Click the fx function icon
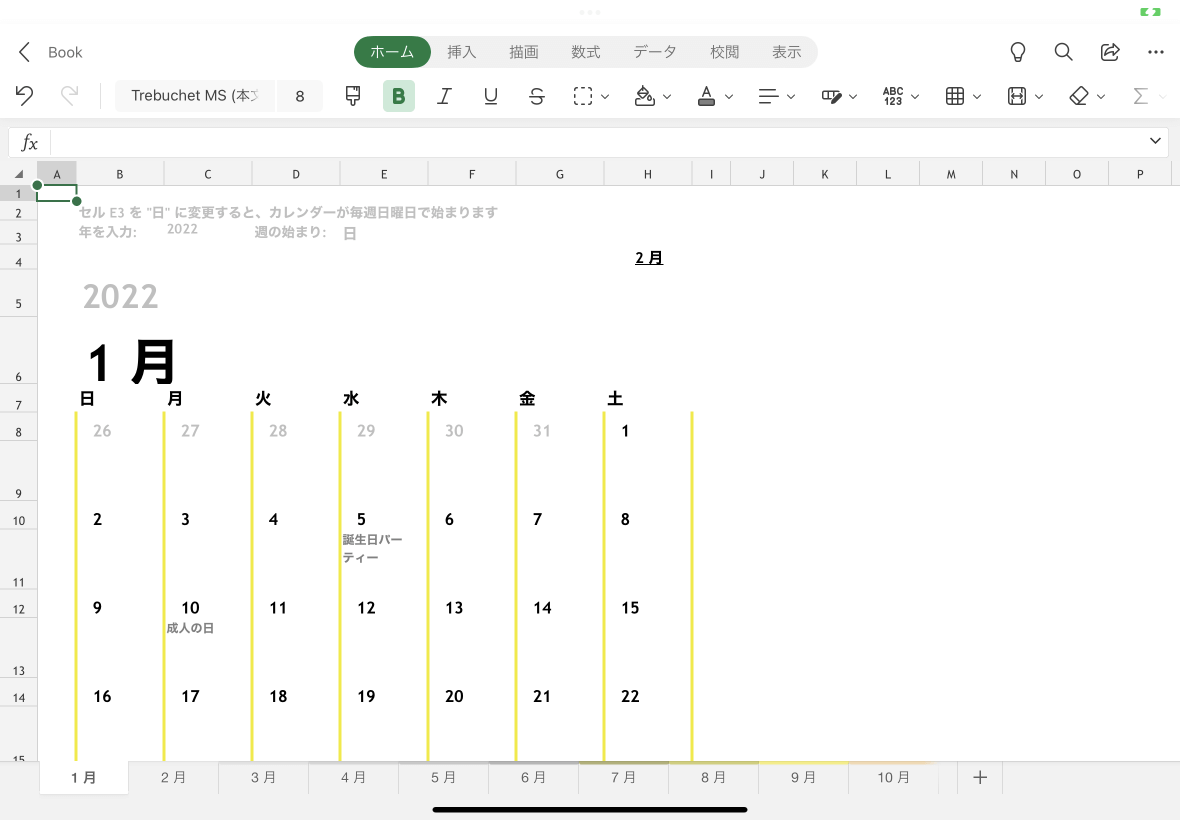 [x=29, y=142]
